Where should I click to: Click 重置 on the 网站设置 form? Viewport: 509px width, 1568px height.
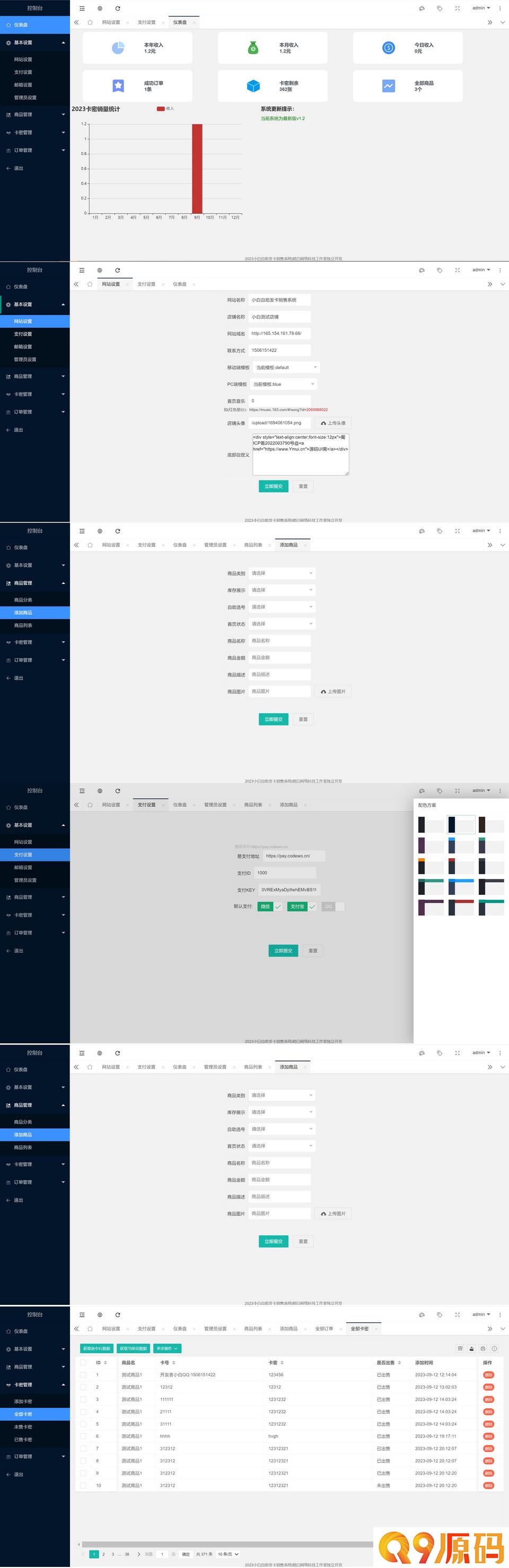click(303, 486)
